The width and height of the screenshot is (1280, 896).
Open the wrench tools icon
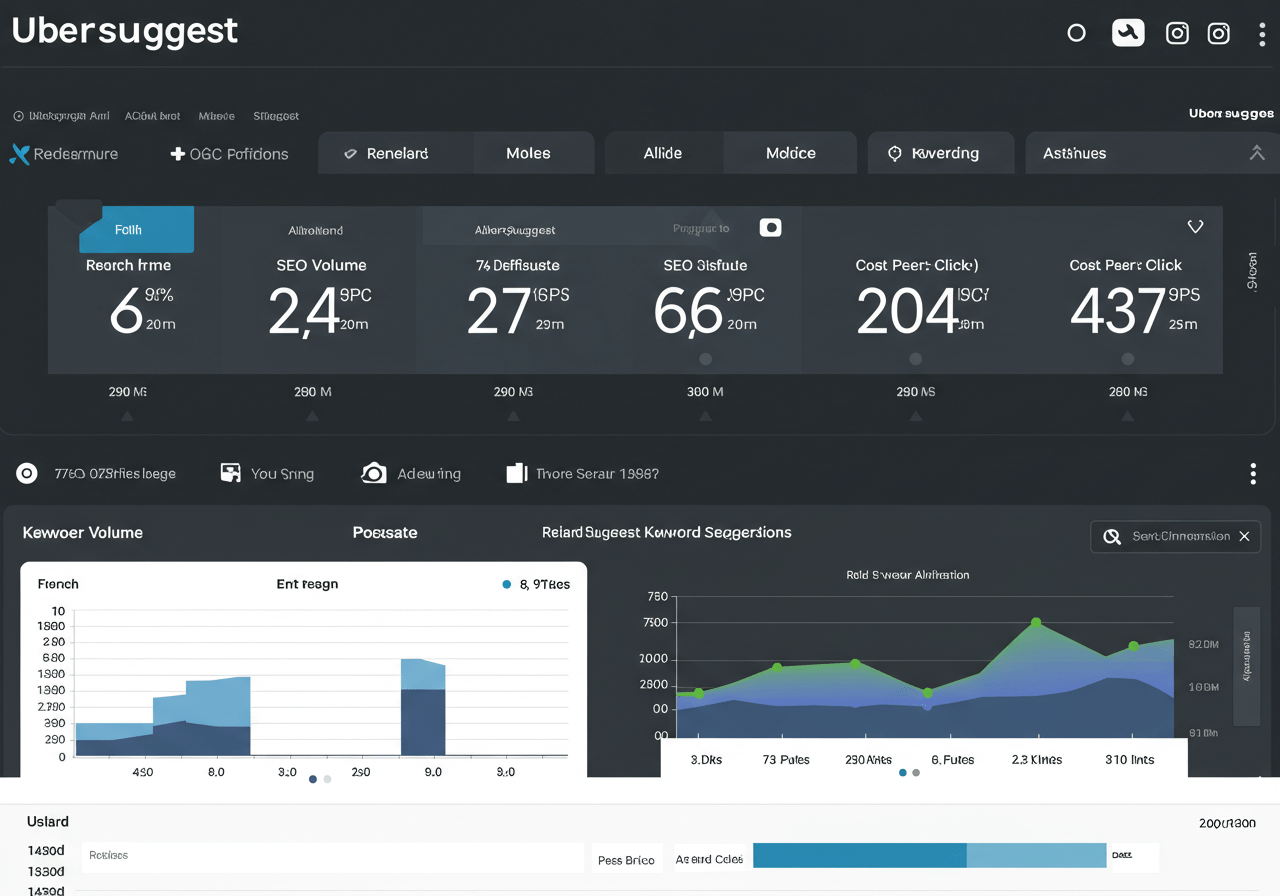1128,33
